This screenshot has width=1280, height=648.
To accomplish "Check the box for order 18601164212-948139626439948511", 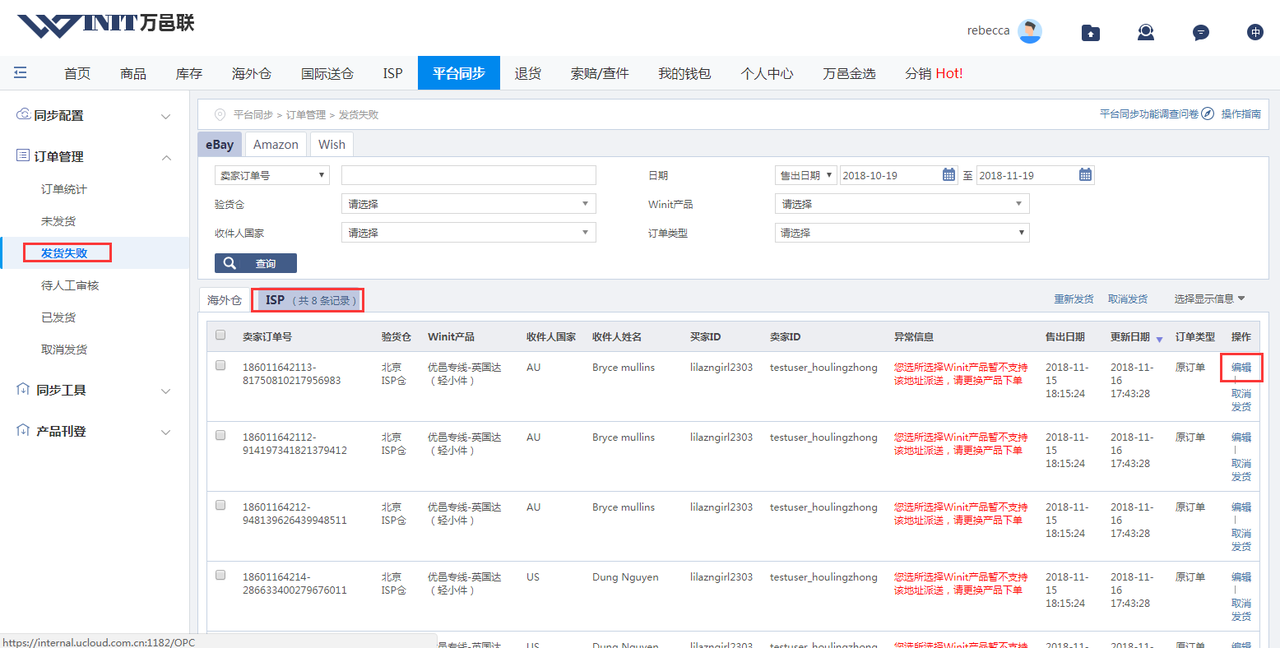I will (x=221, y=505).
